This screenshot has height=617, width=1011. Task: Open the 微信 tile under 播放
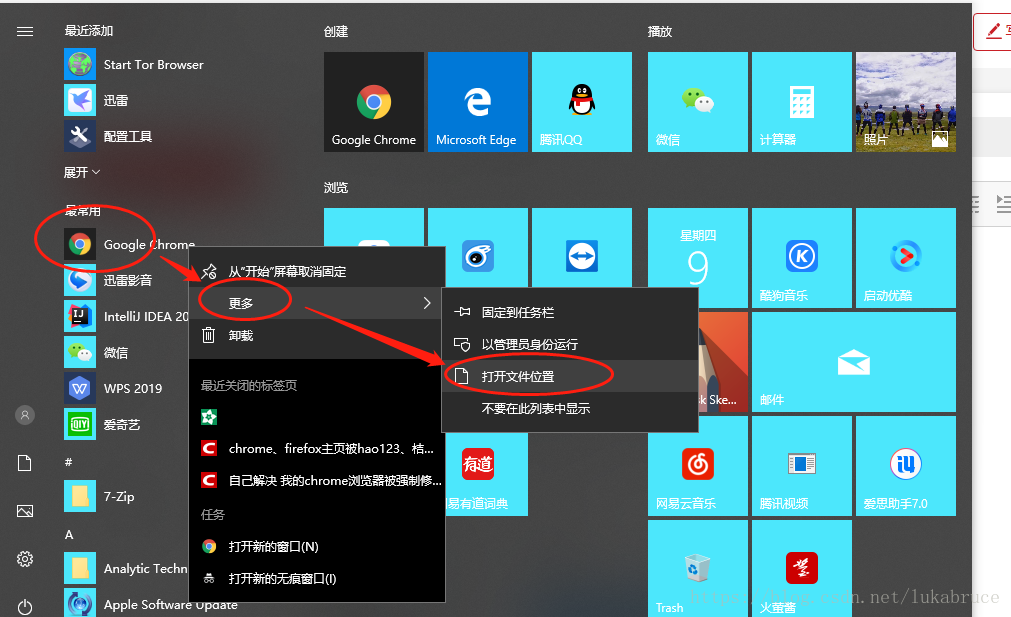(x=698, y=102)
